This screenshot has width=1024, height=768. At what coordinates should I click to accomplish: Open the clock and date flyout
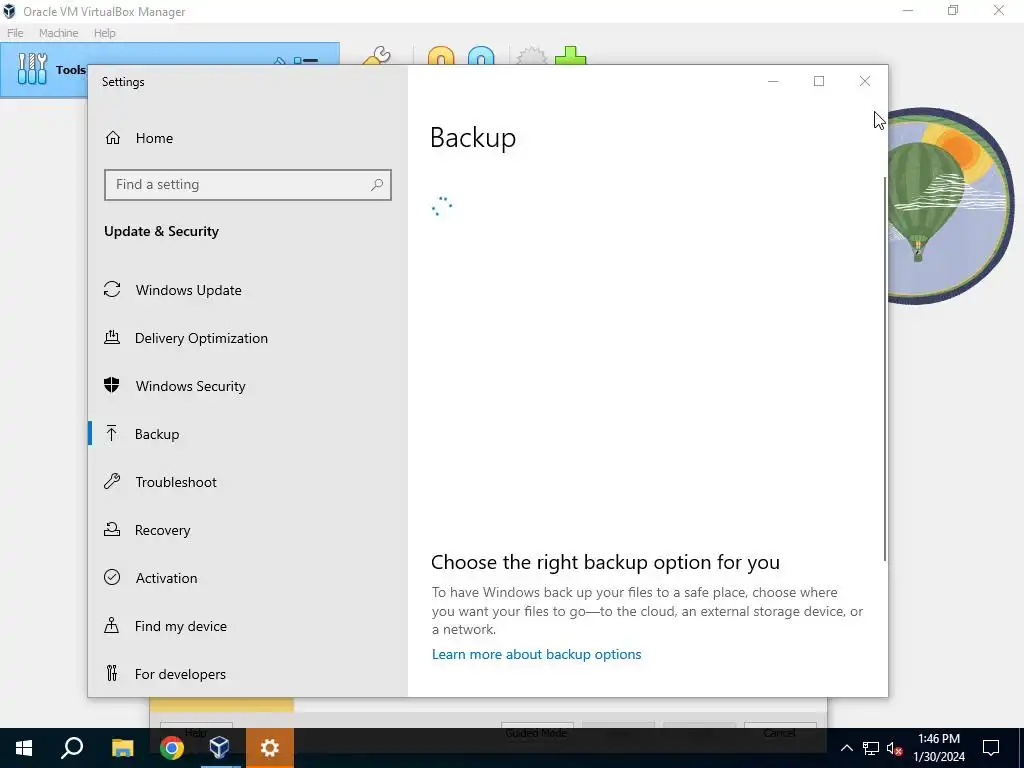point(938,748)
